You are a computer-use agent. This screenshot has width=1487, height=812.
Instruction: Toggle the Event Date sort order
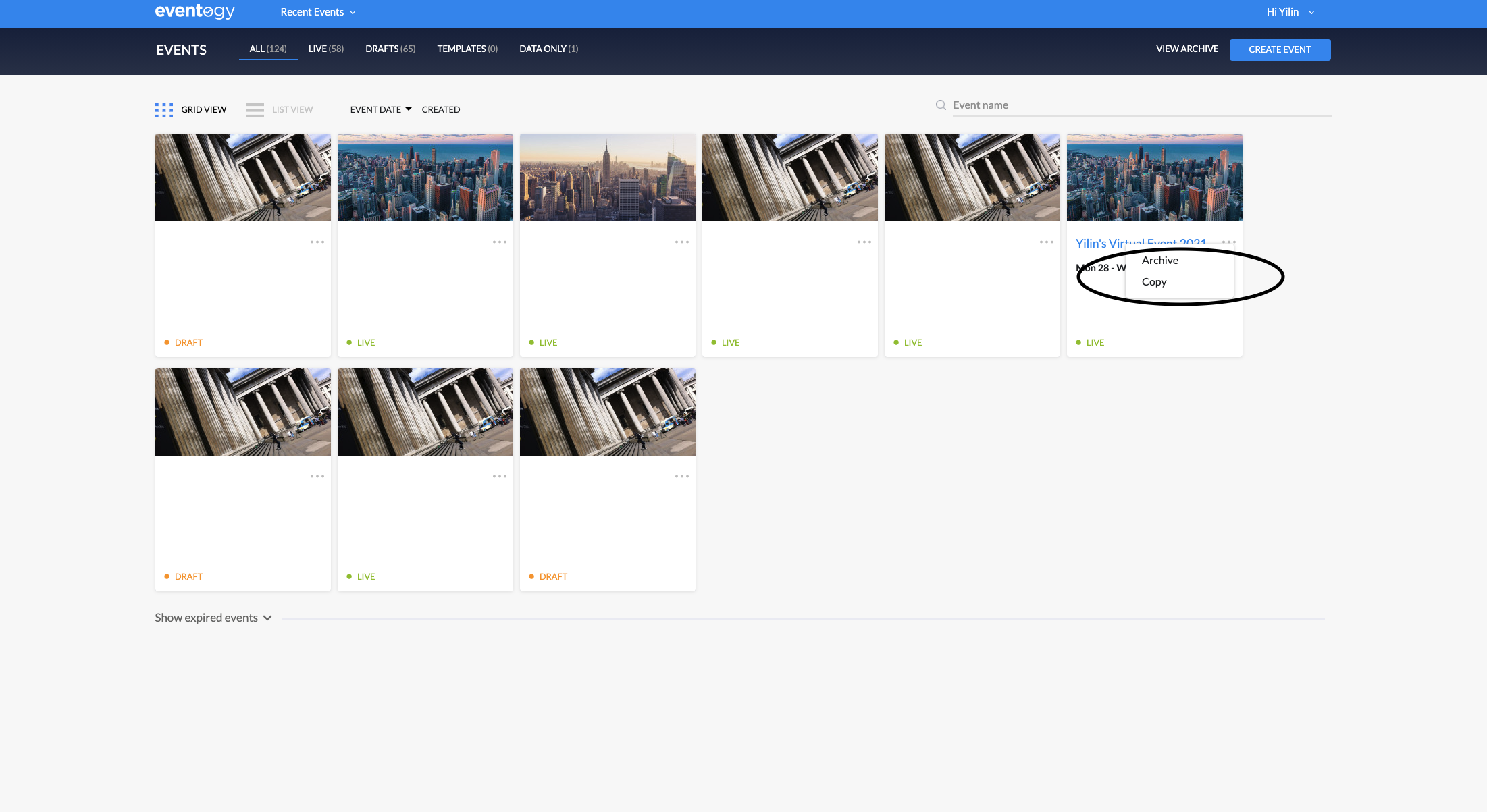point(381,109)
